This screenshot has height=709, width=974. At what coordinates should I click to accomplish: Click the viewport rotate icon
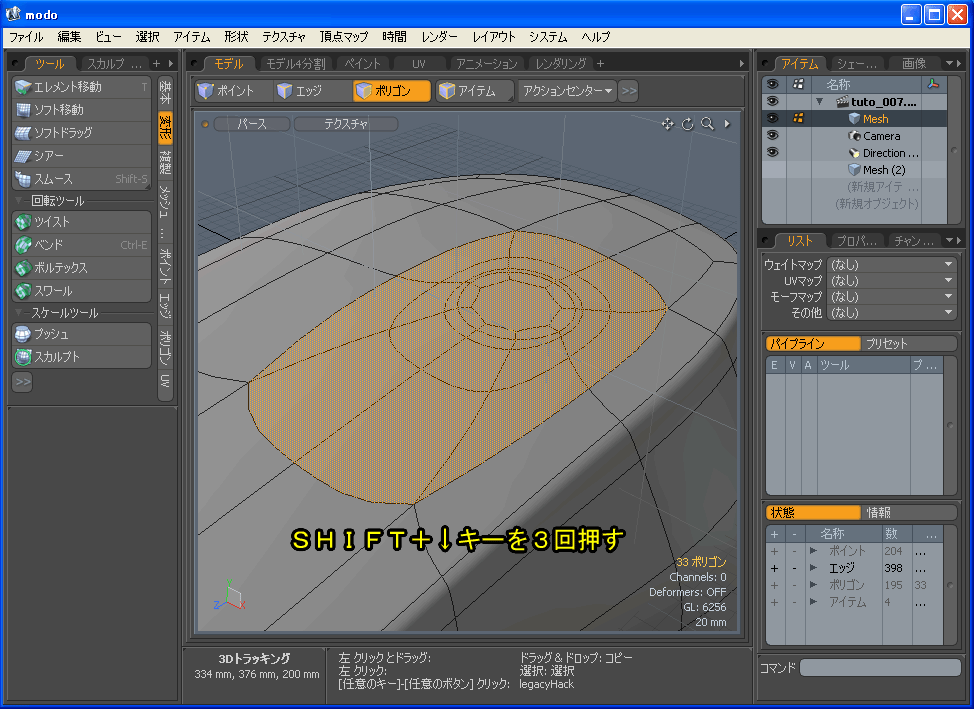tap(688, 124)
